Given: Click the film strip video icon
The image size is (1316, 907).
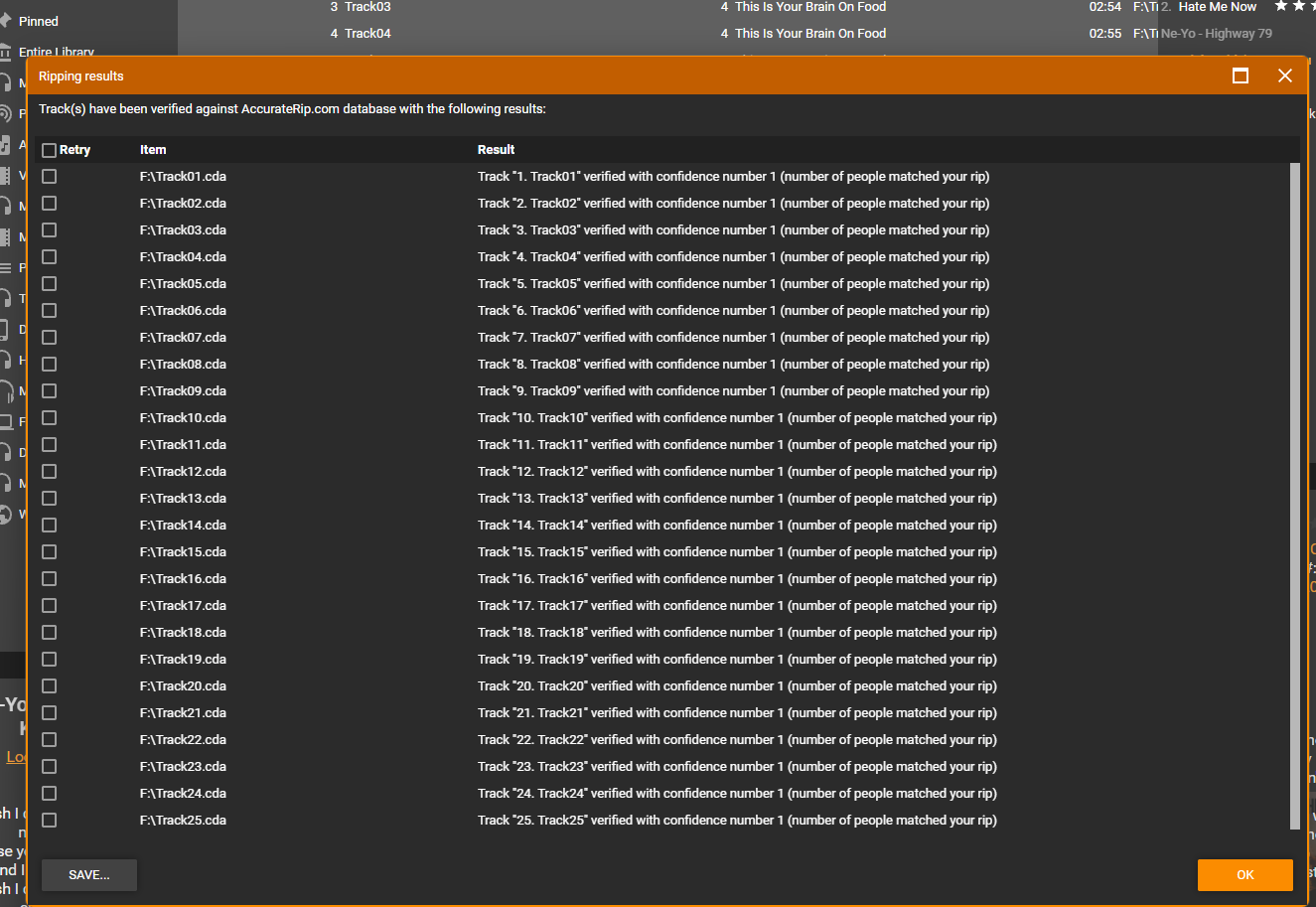Looking at the screenshot, I should [x=5, y=175].
